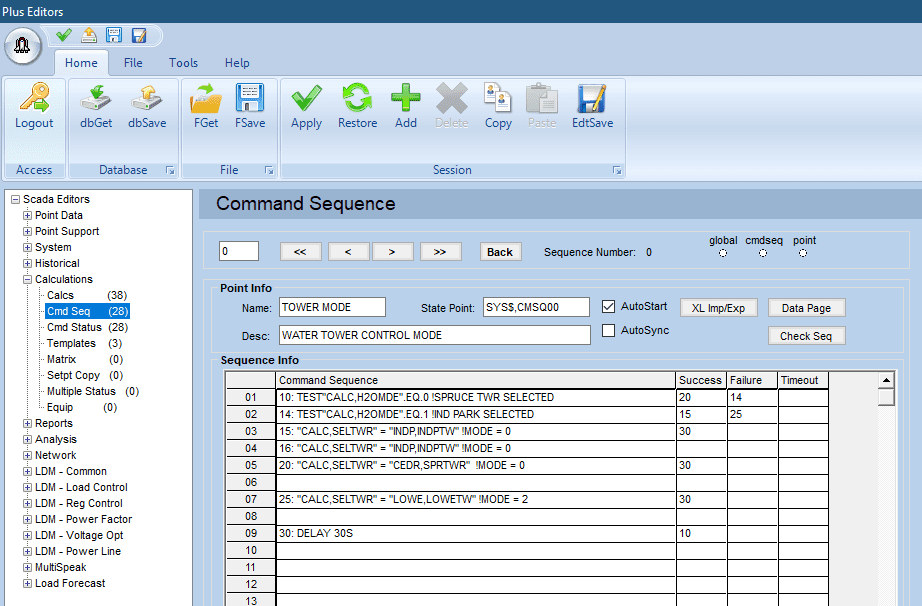Click the round application orb button

coord(22,45)
